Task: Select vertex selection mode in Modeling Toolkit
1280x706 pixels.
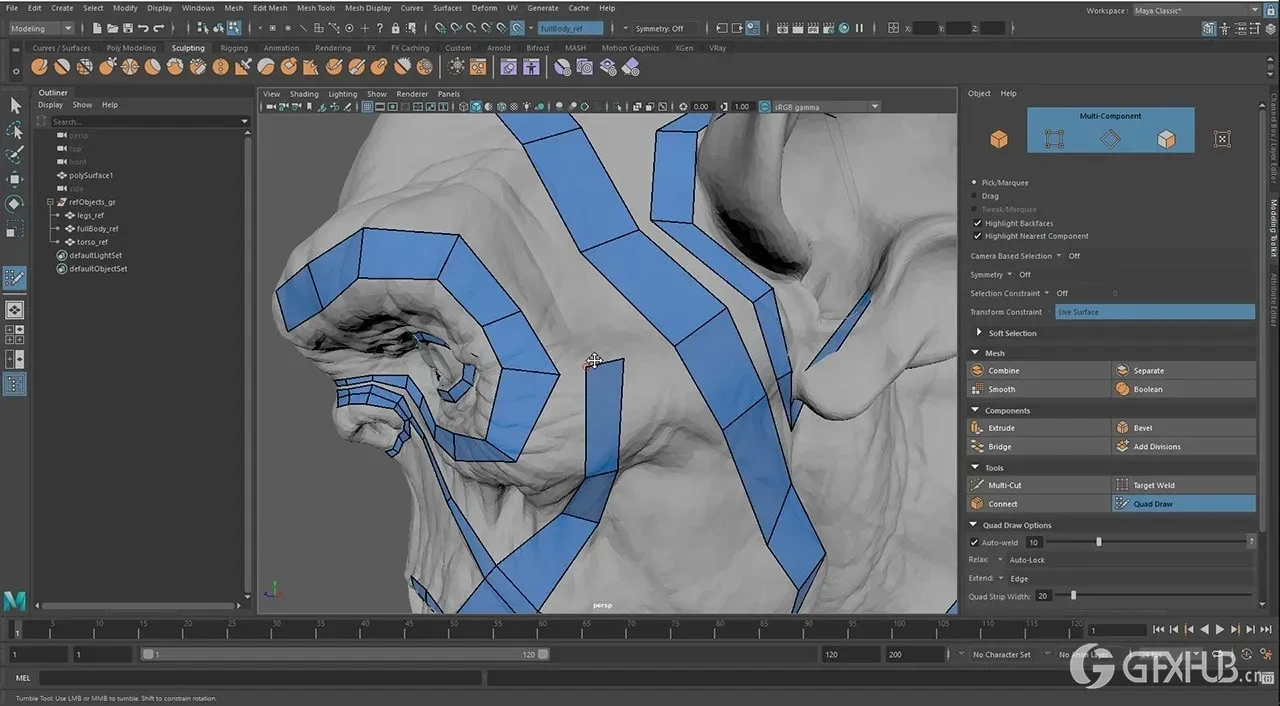Action: [x=1053, y=140]
